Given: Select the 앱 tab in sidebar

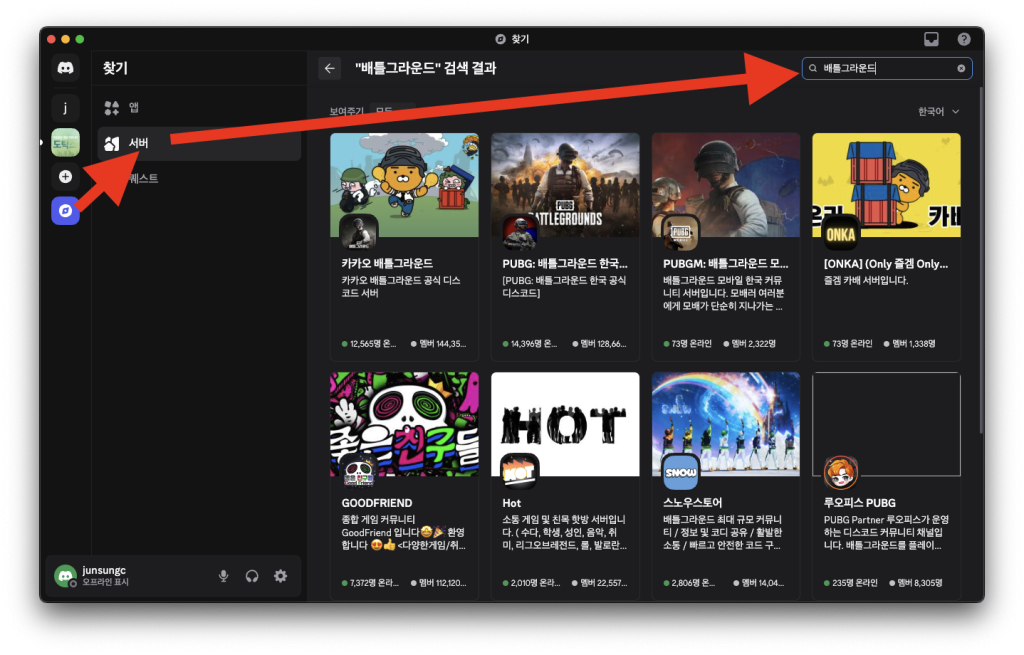Looking at the screenshot, I should (x=133, y=107).
